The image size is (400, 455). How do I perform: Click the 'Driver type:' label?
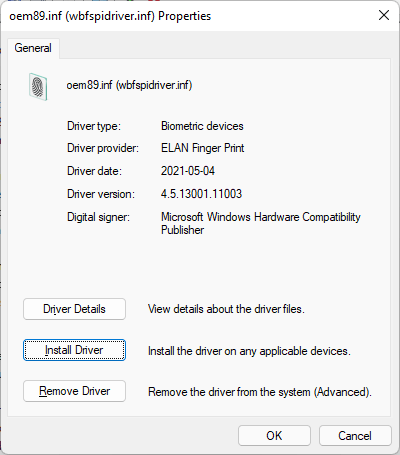[94, 126]
